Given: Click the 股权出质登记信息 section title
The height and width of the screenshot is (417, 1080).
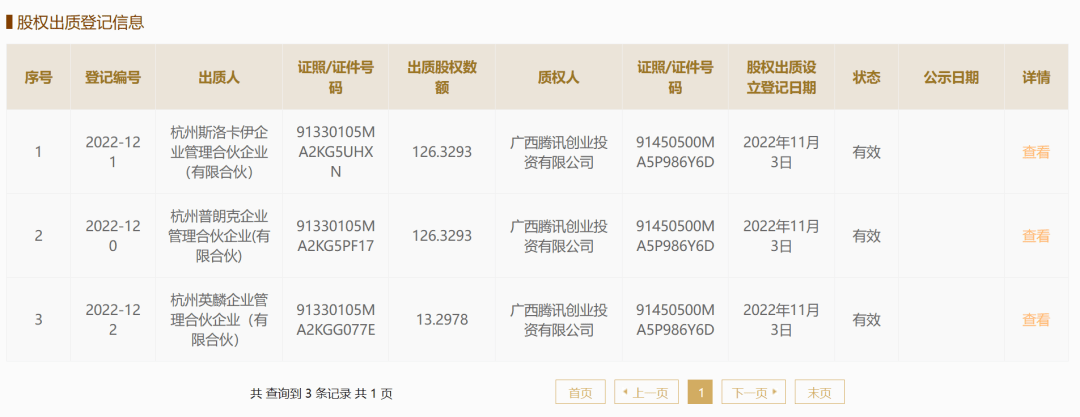Looking at the screenshot, I should point(80,22).
